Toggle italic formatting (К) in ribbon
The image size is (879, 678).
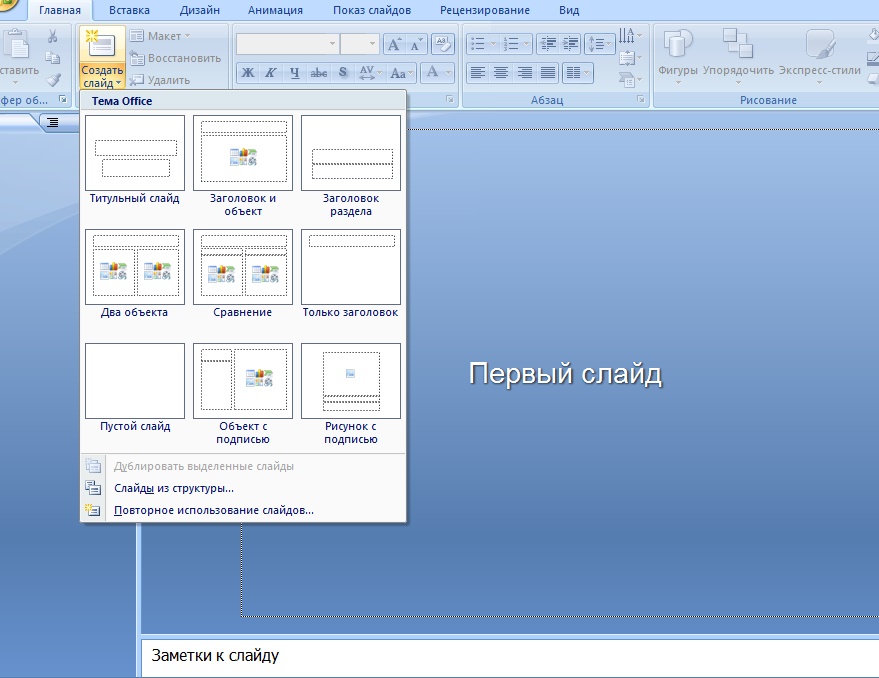click(x=271, y=73)
